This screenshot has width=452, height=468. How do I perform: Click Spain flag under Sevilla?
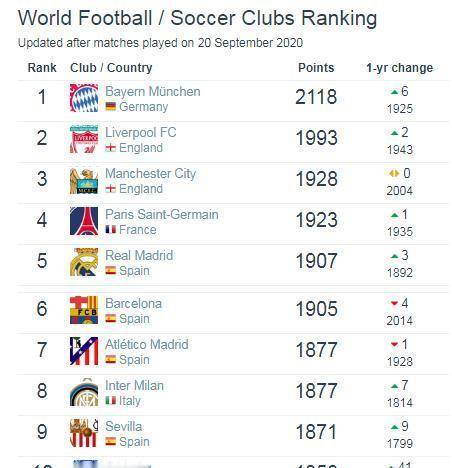tap(111, 442)
